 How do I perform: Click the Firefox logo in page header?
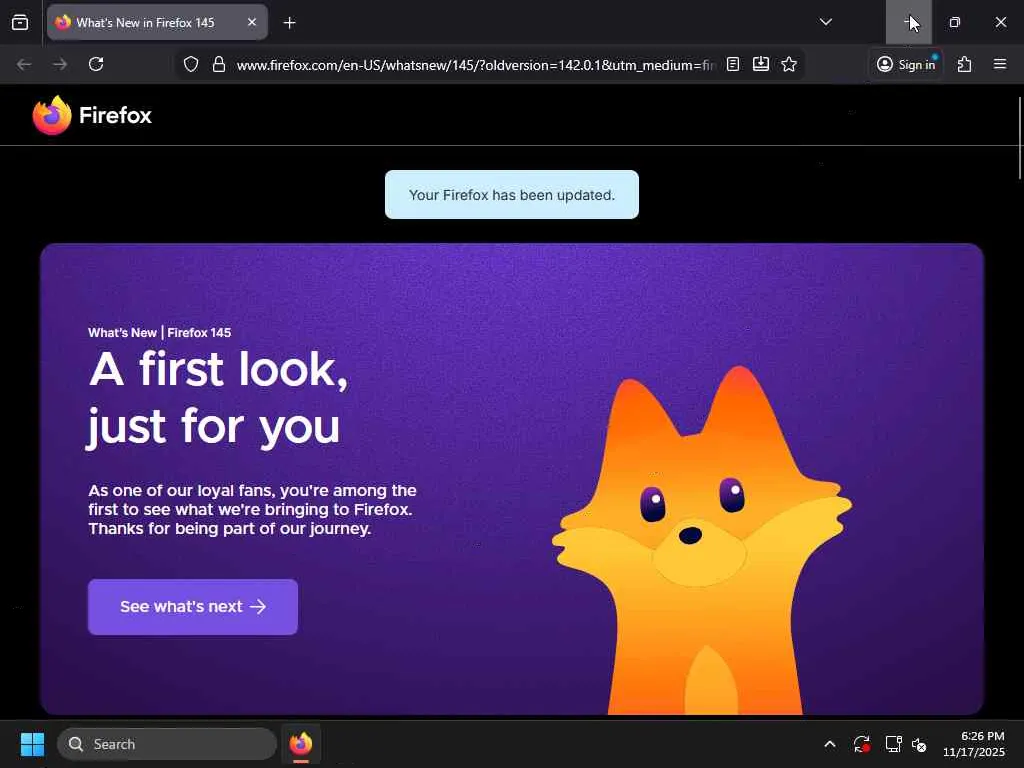pos(92,115)
